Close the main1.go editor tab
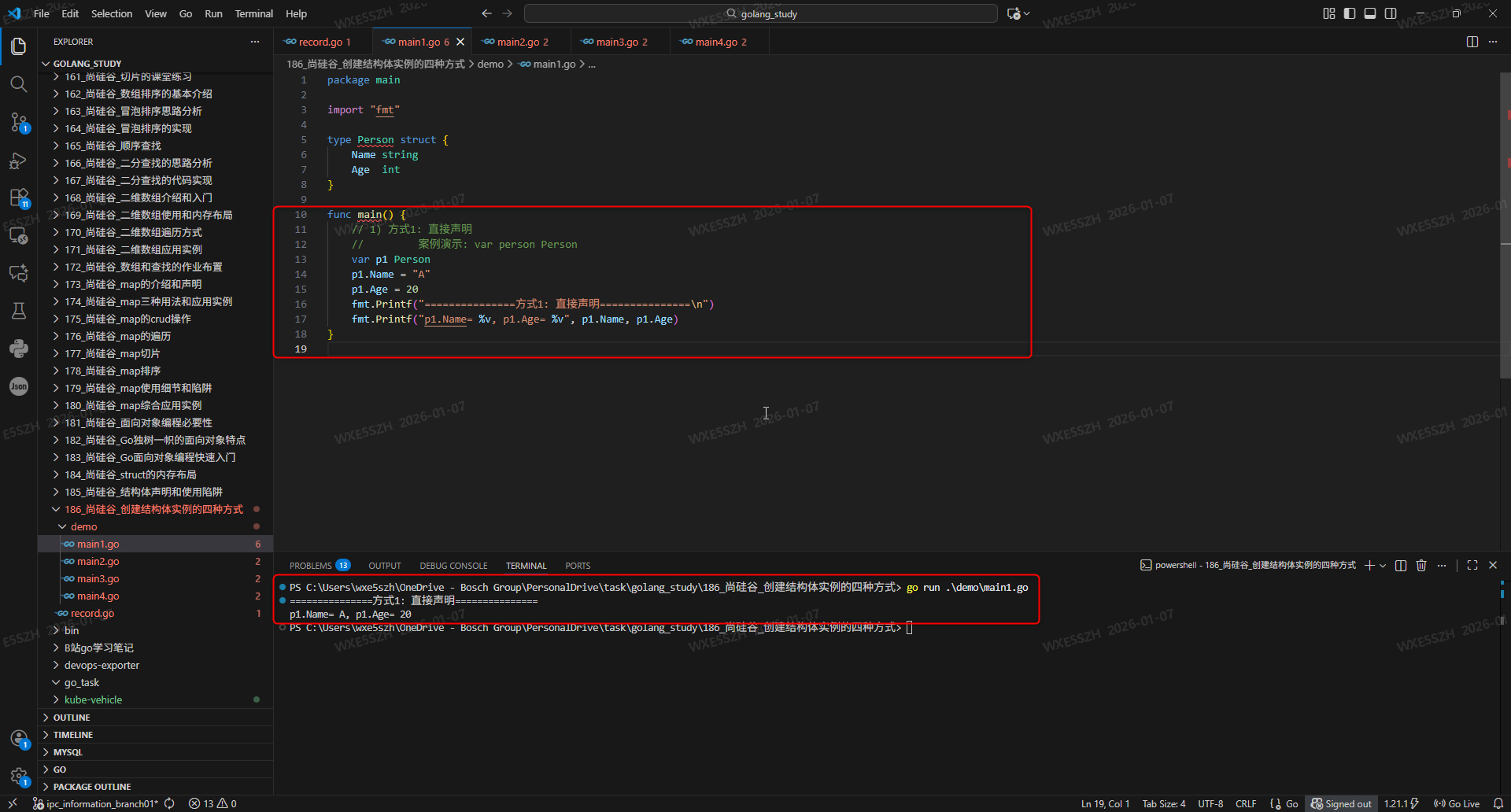 click(x=460, y=42)
